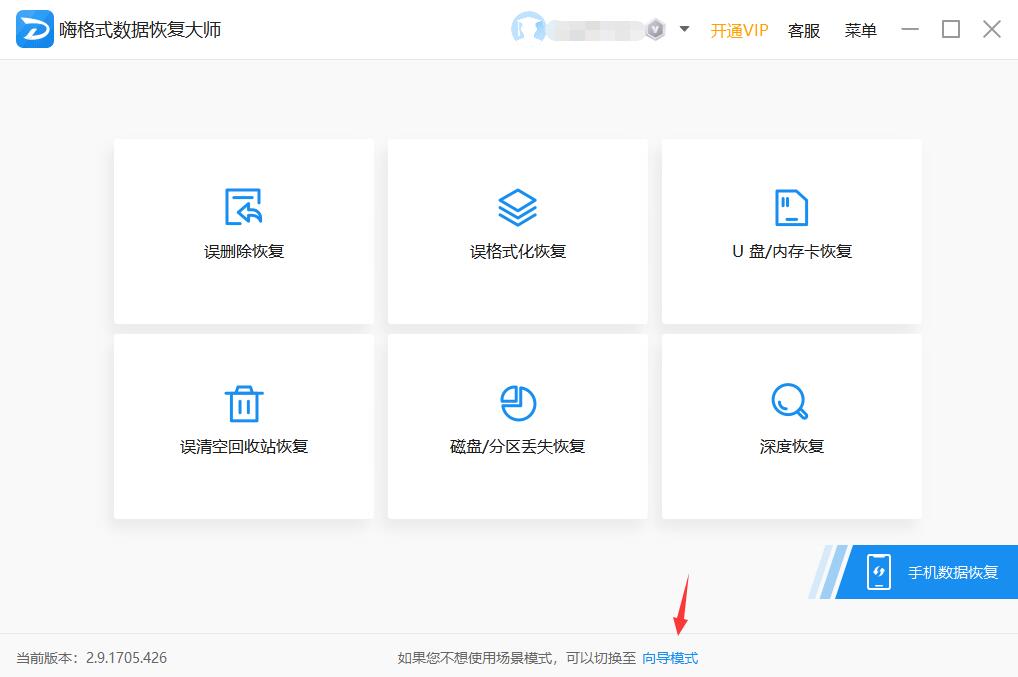Open the 菜单 menu
The width and height of the screenshot is (1018, 677).
pos(859,30)
